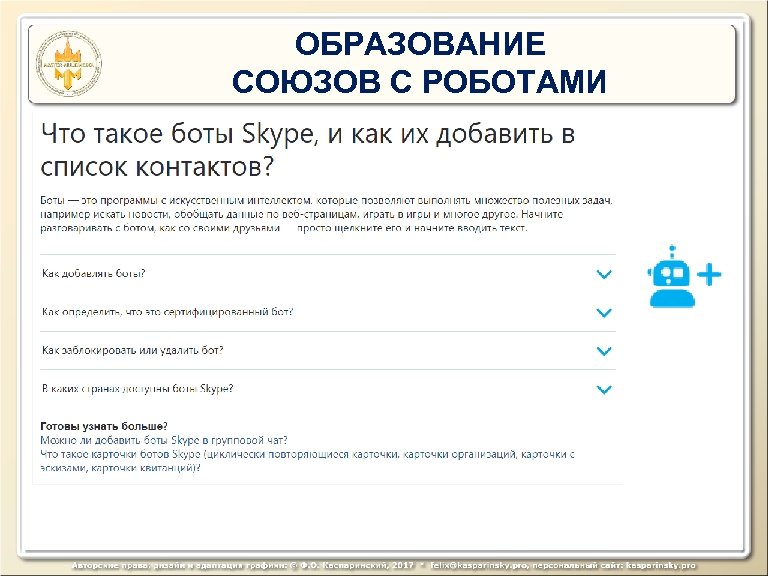The height and width of the screenshot is (576, 768).
Task: Expand chevron for 'Как определить, что это сертифицированный бот?'
Action: coord(604,312)
